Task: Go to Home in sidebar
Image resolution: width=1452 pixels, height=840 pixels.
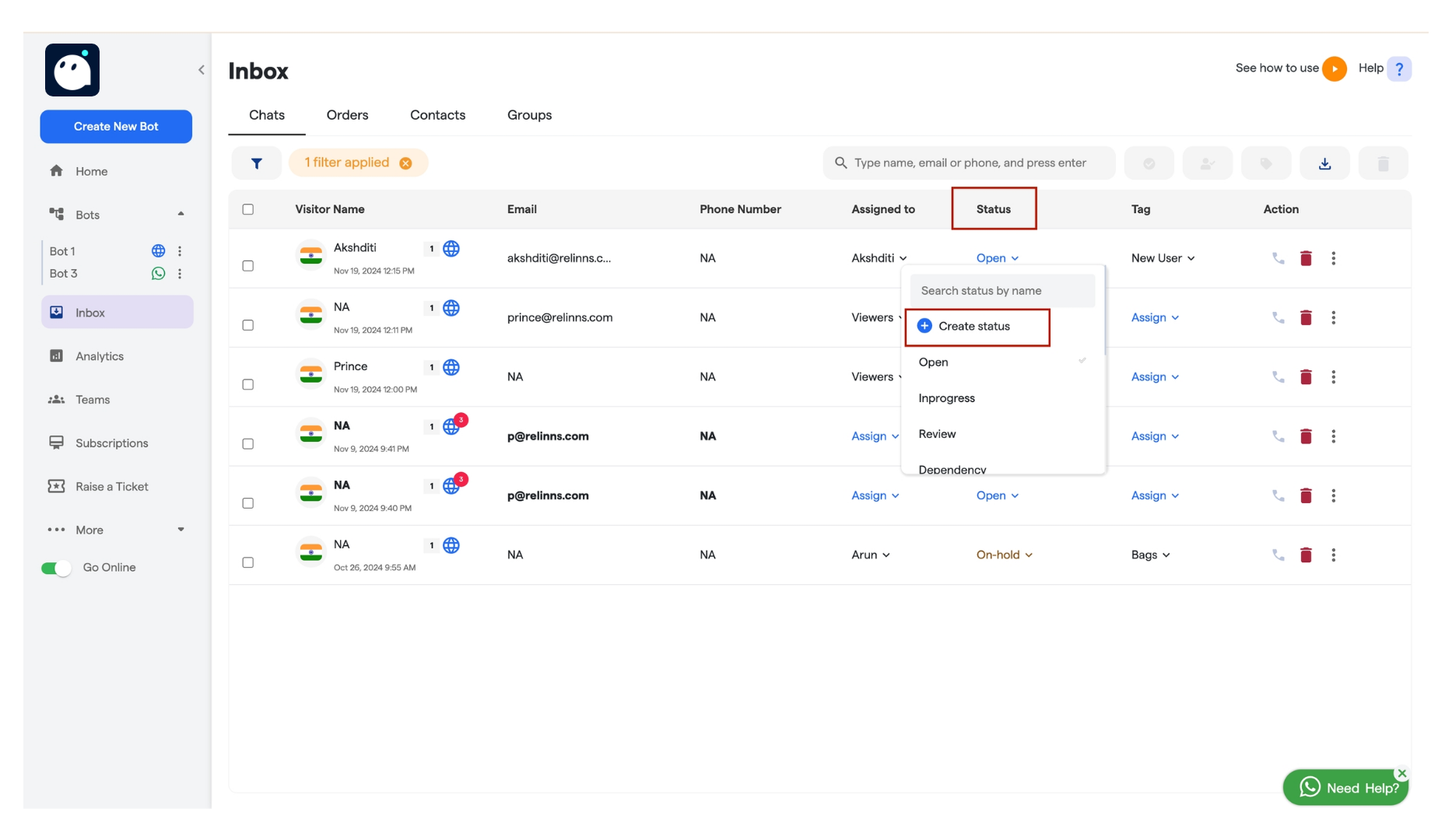Action: pos(91,172)
